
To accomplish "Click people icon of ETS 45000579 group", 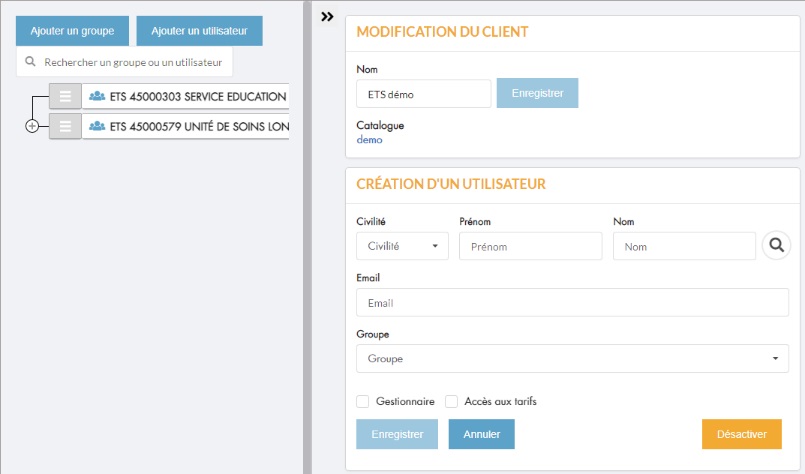I will click(x=97, y=126).
